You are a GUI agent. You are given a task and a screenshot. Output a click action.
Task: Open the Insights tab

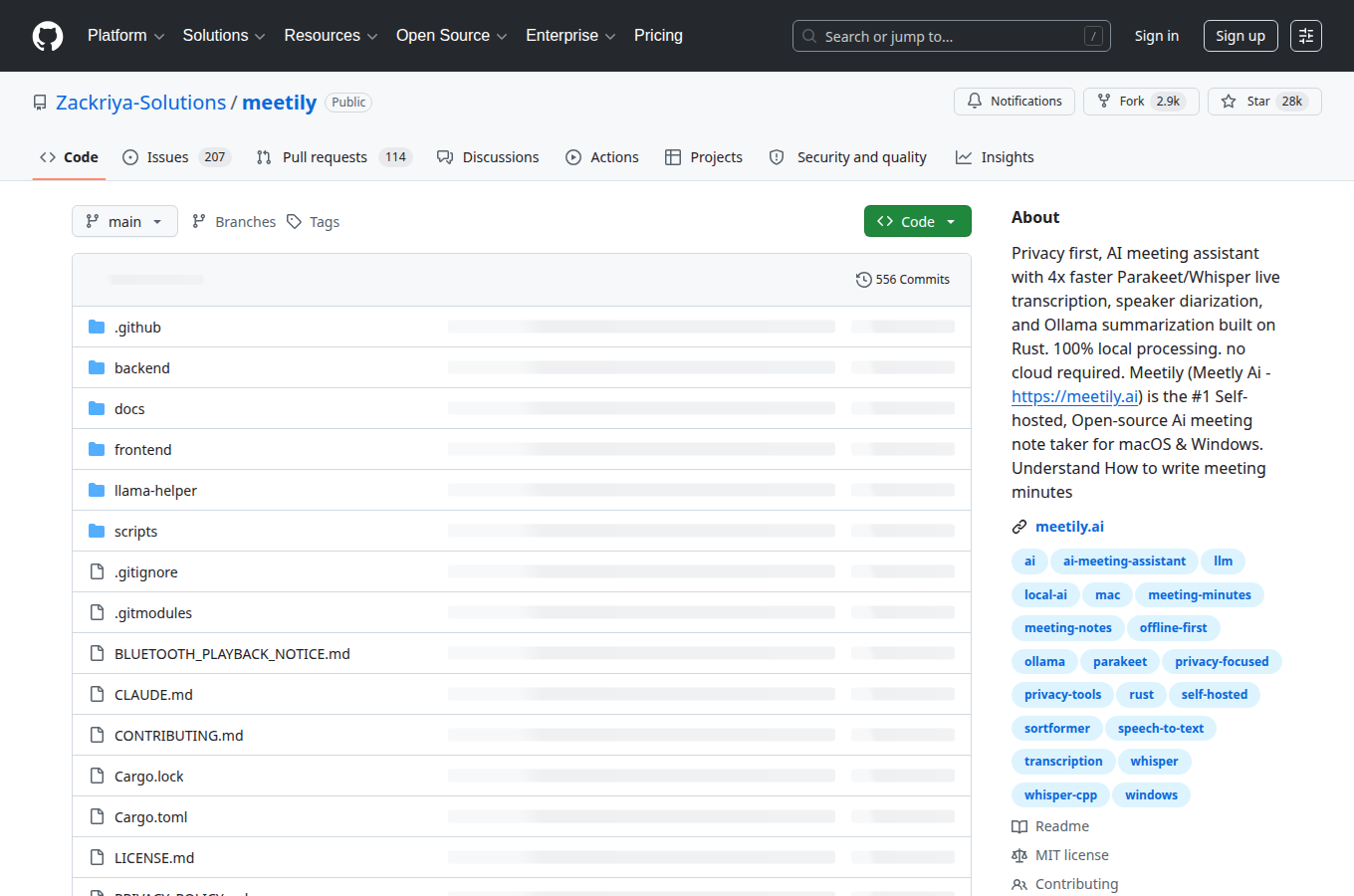995,157
